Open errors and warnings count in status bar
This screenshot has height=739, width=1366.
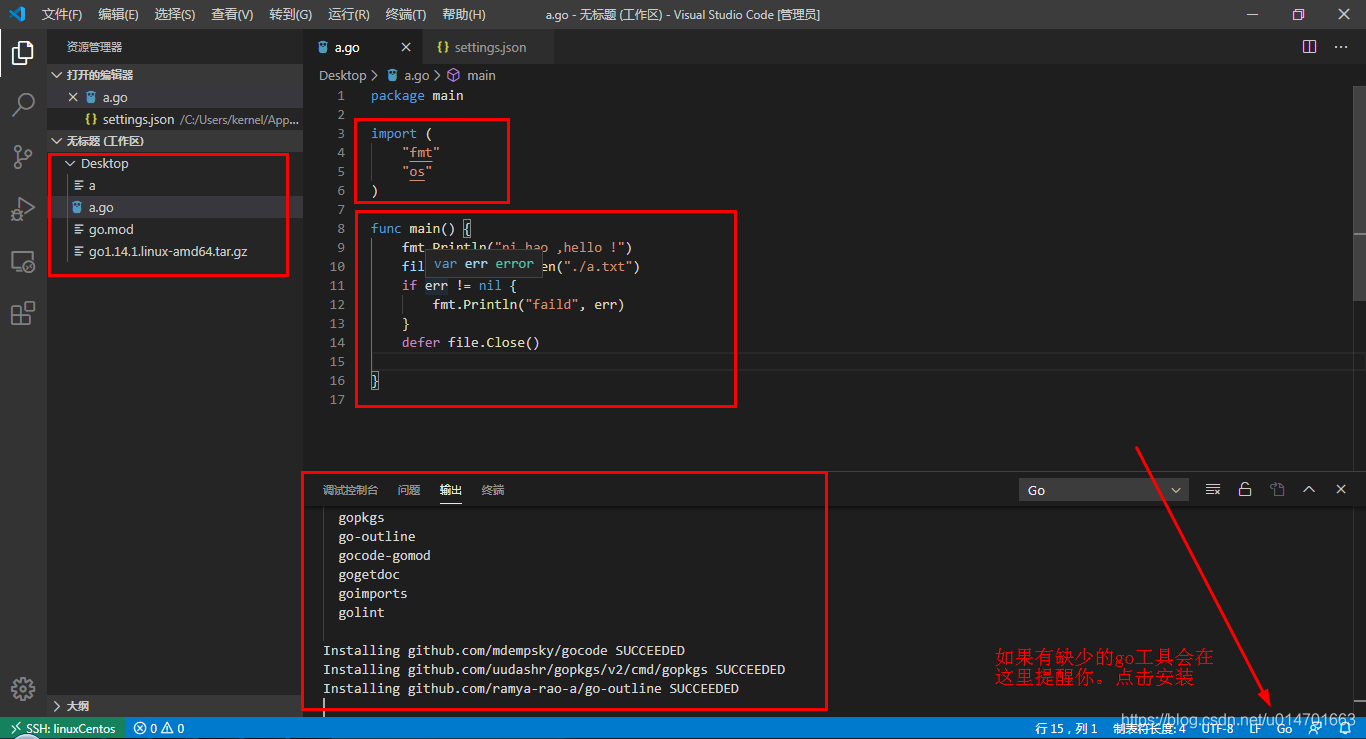tap(159, 729)
